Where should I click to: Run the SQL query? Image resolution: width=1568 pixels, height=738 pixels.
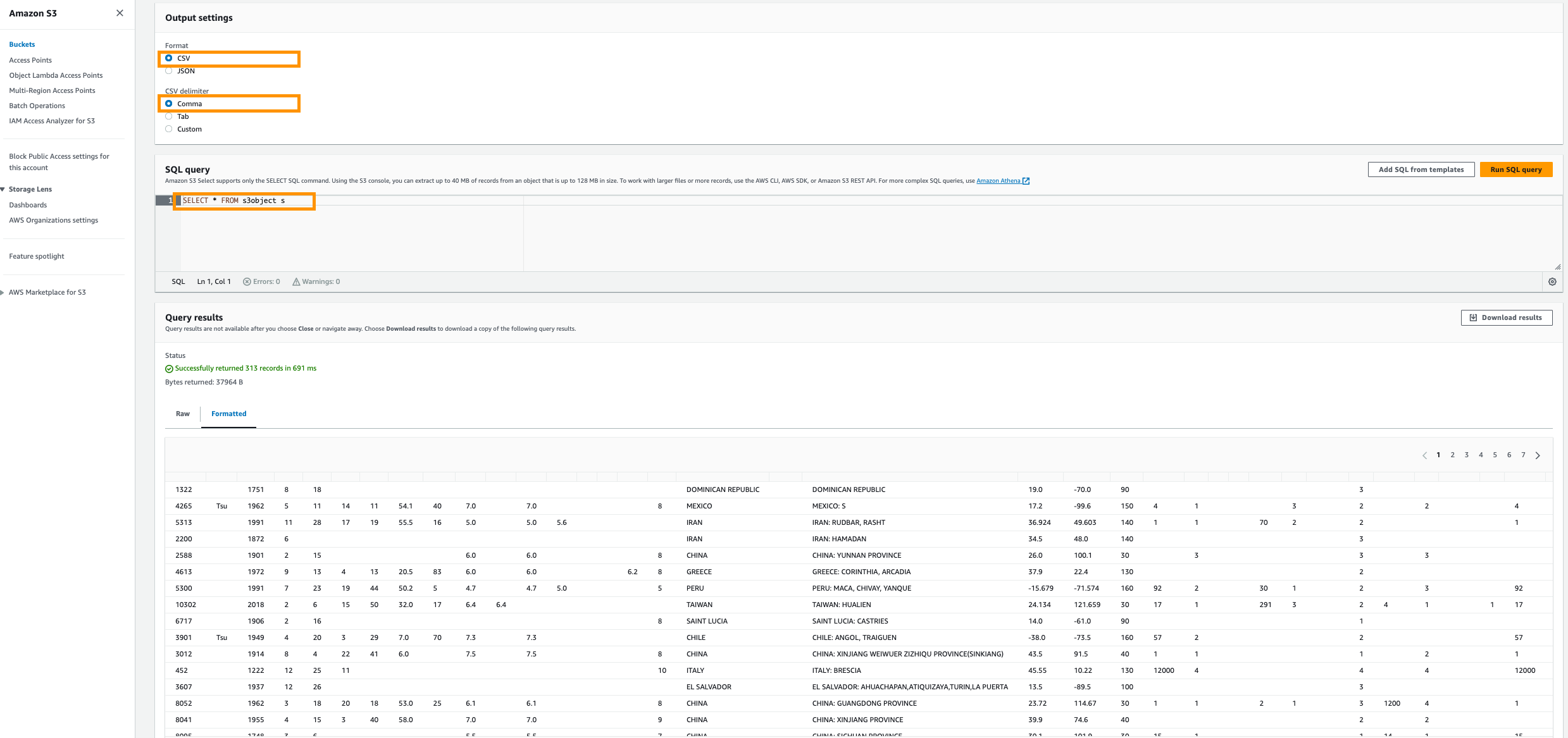(1515, 169)
